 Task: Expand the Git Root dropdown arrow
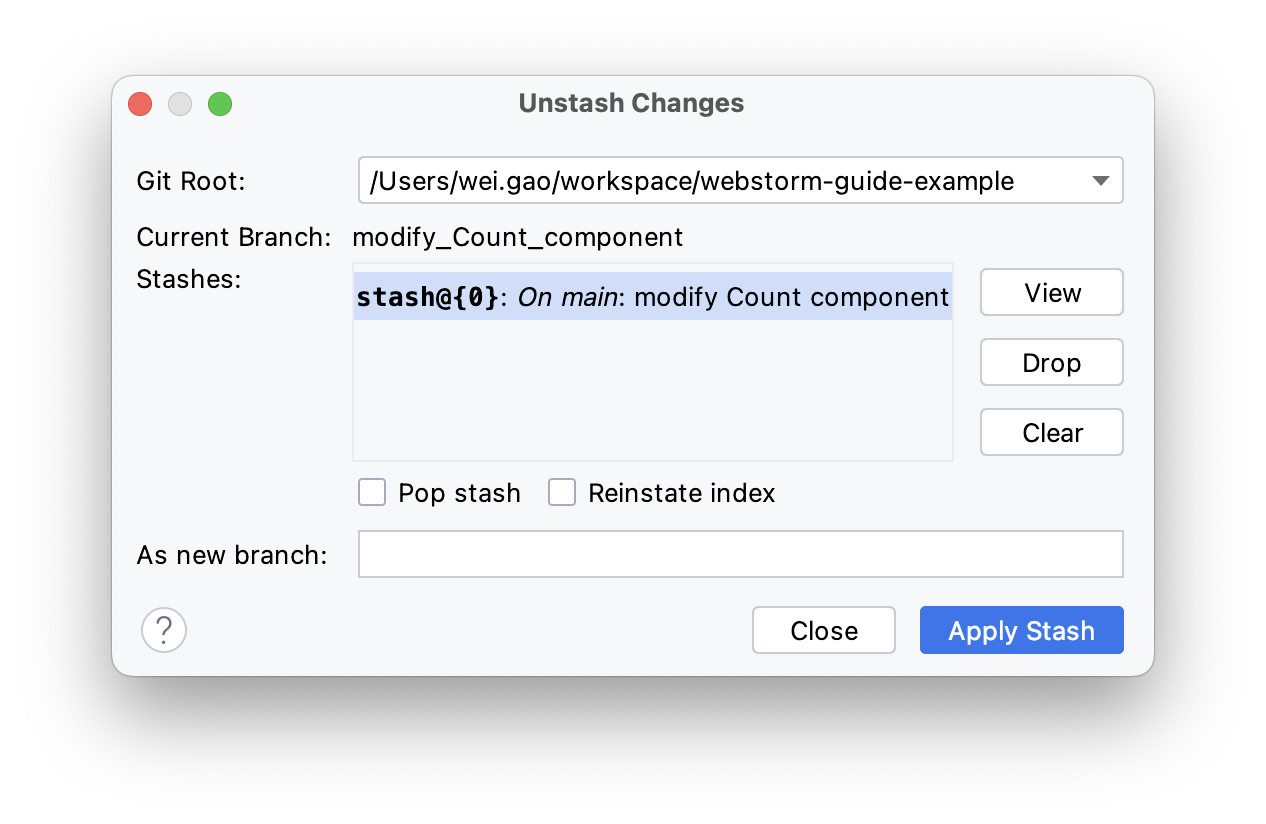(x=1101, y=180)
